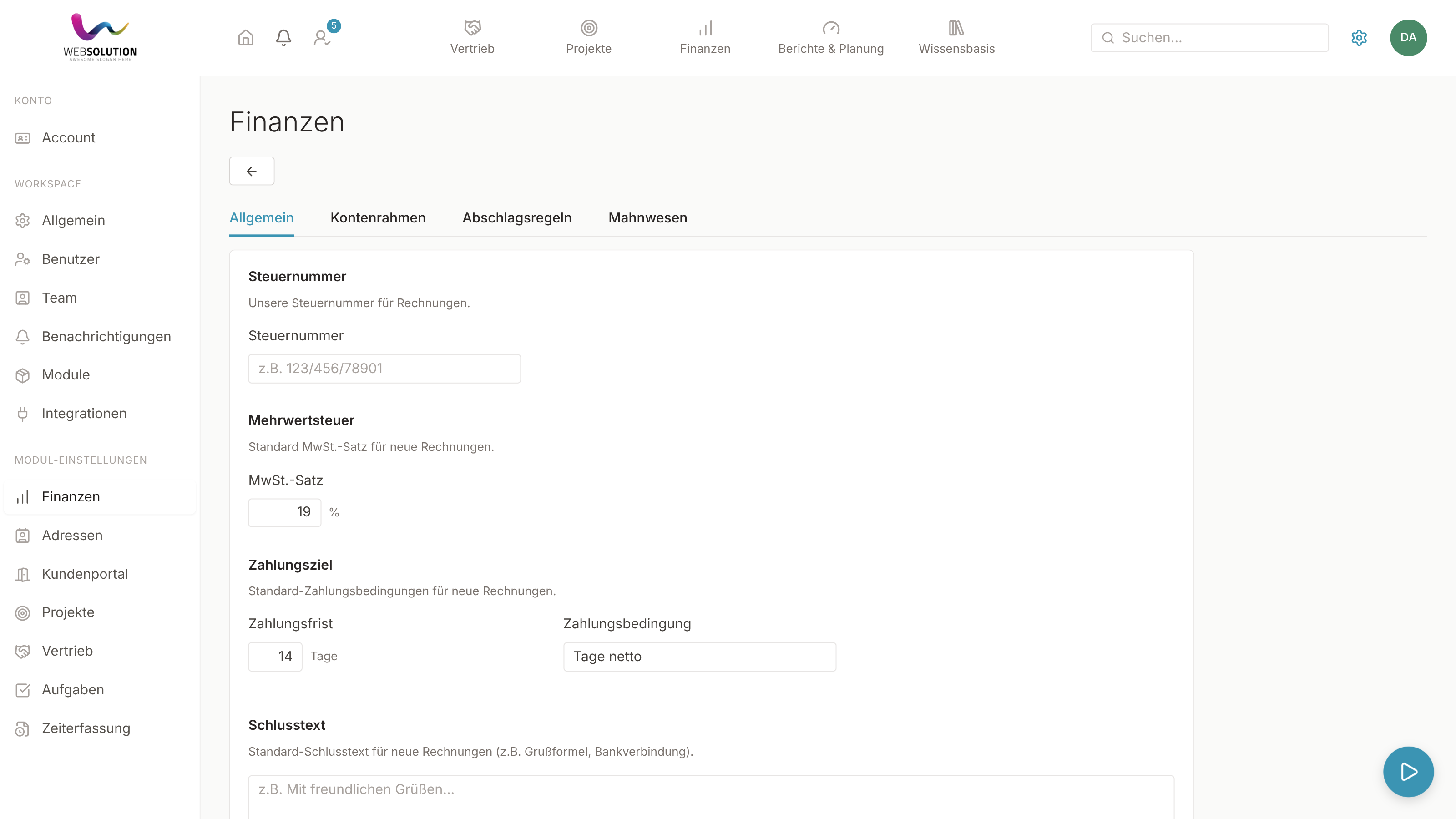Click the MwSt.-Satz percentage field

(285, 512)
